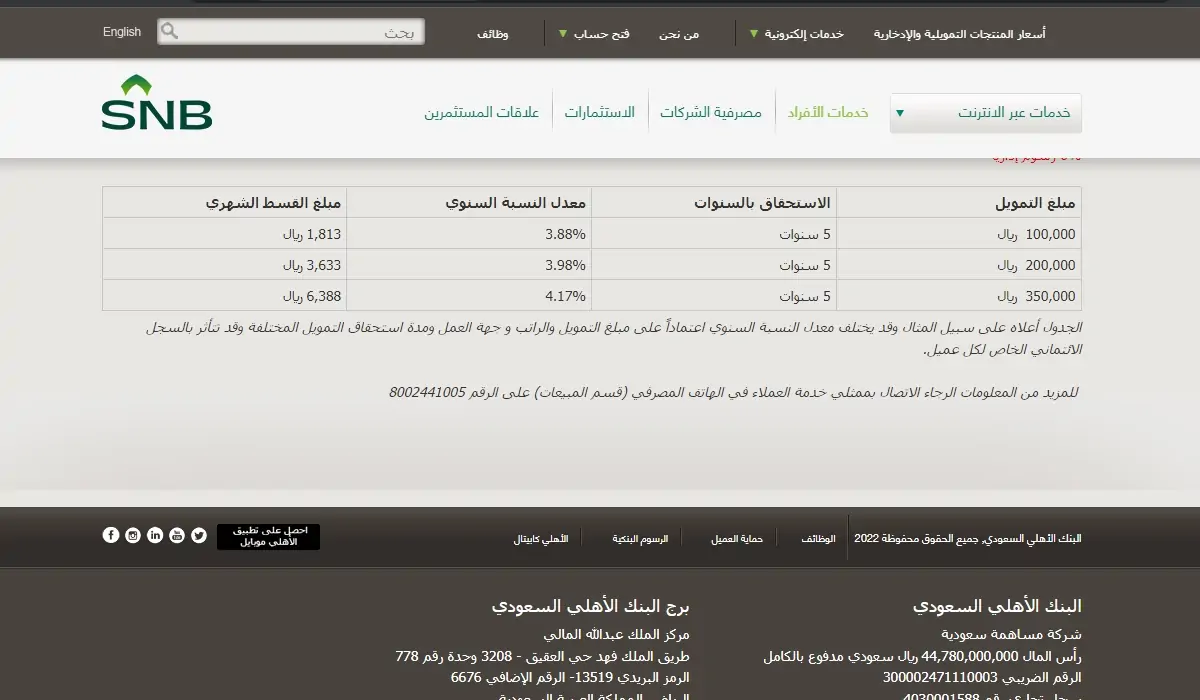Screen dimensions: 1200x700
Task: Open the SNB Twitter icon
Action: [199, 535]
